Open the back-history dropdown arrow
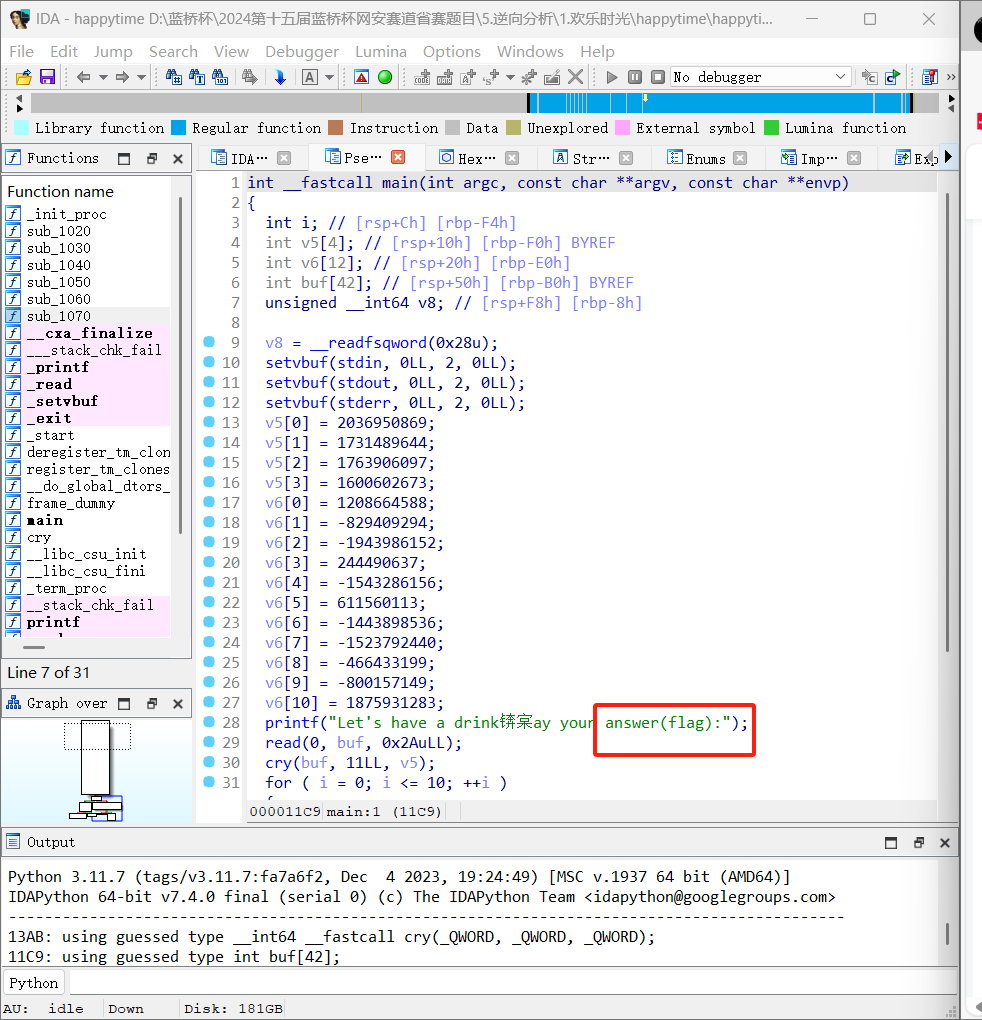 (x=103, y=77)
